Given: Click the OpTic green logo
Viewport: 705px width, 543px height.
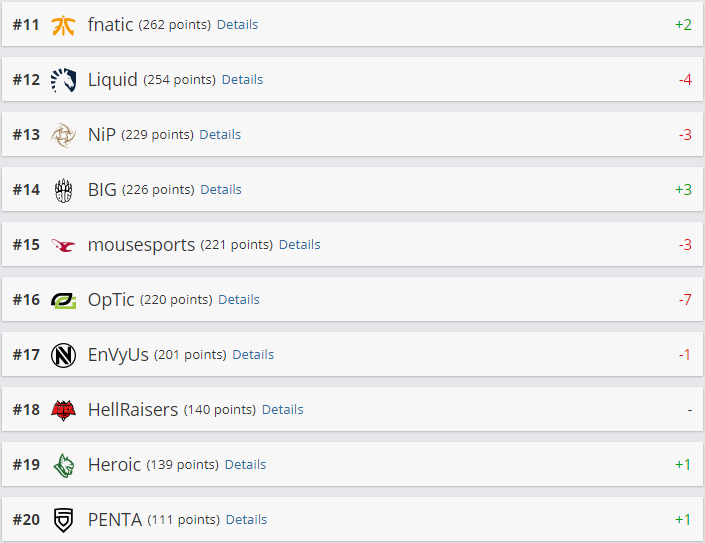Looking at the screenshot, I should (x=63, y=300).
